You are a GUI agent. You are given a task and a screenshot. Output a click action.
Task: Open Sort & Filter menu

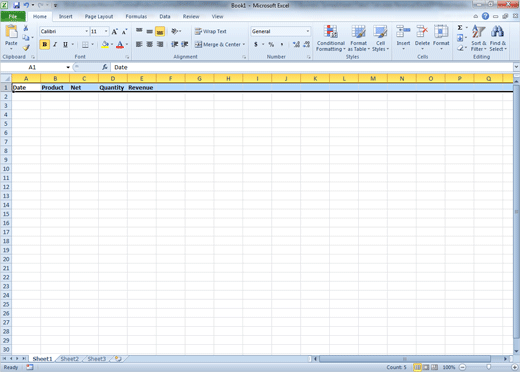coord(479,38)
